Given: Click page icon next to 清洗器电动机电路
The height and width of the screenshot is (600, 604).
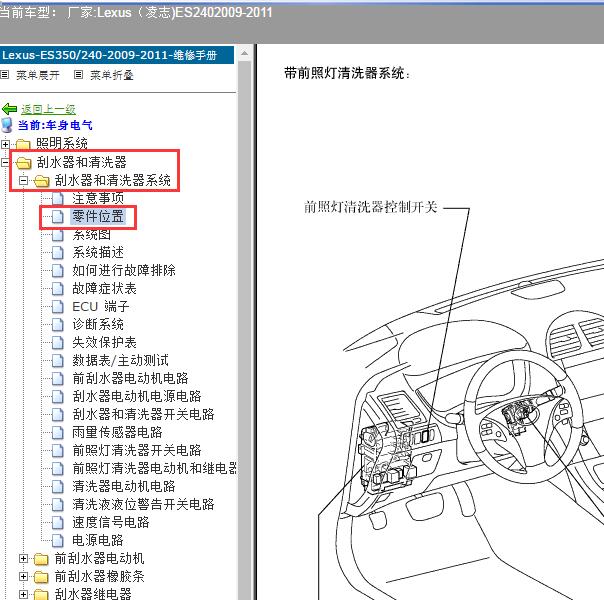Looking at the screenshot, I should [57, 486].
